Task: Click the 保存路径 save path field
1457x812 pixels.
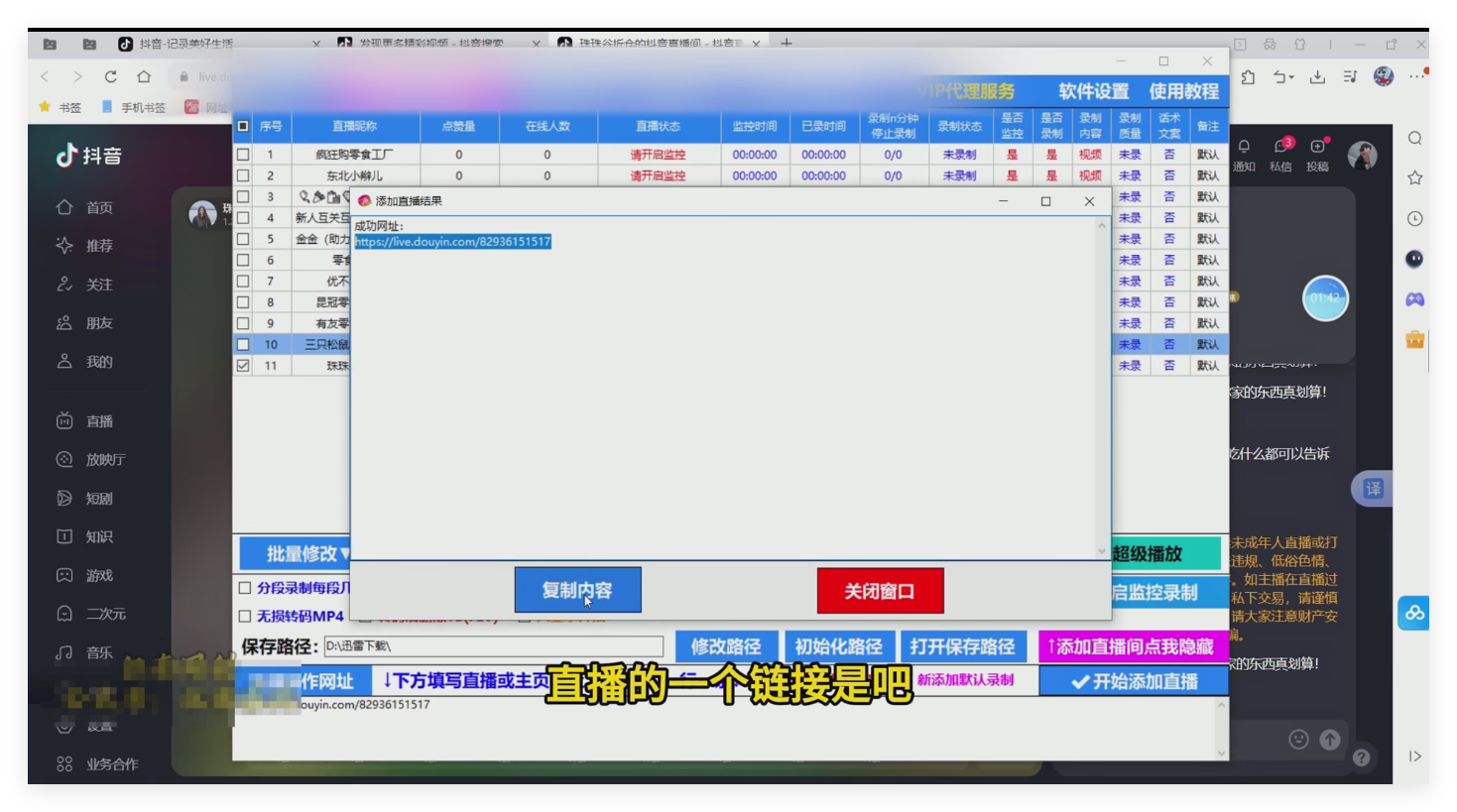Action: tap(493, 646)
